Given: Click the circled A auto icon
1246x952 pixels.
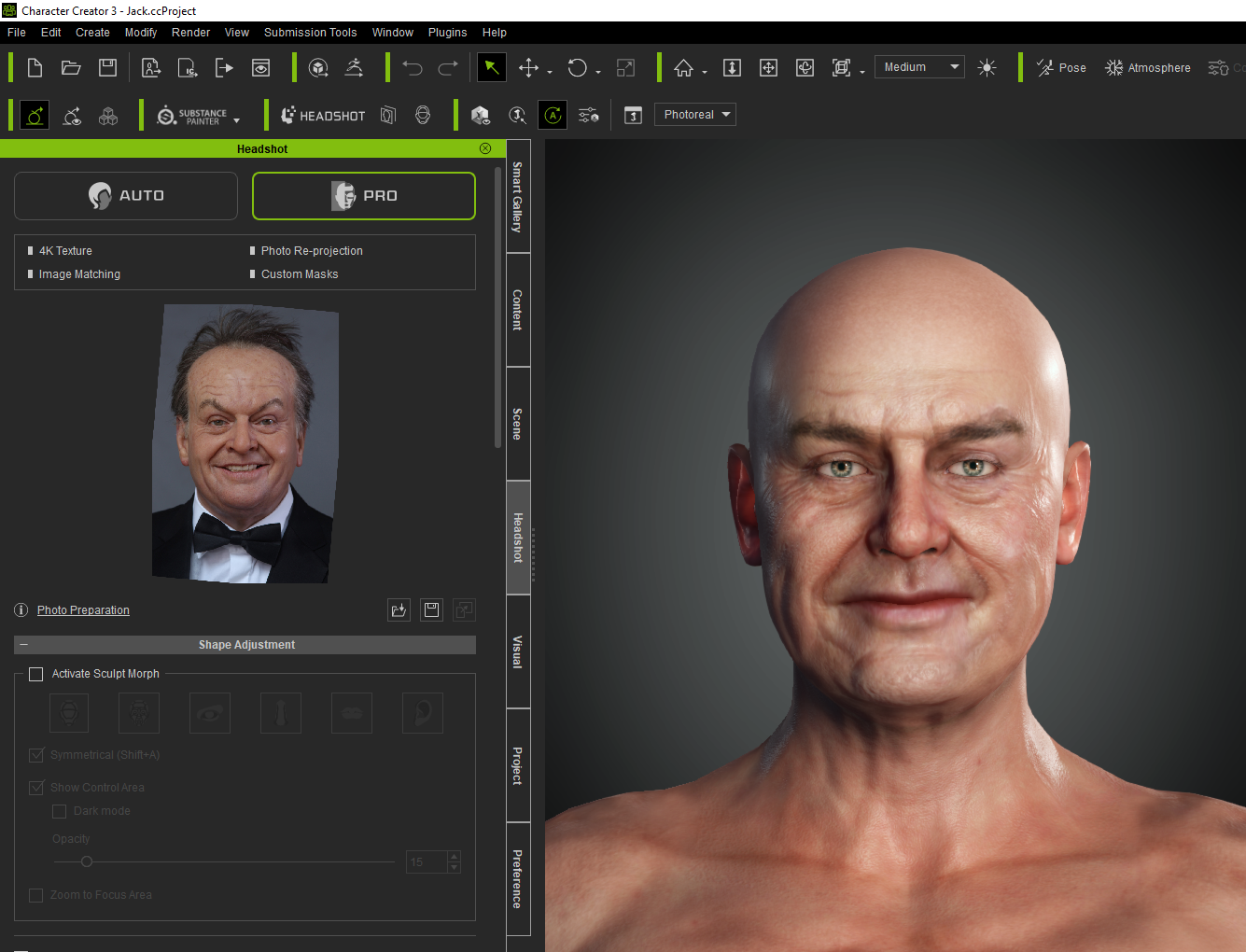Looking at the screenshot, I should (x=553, y=115).
